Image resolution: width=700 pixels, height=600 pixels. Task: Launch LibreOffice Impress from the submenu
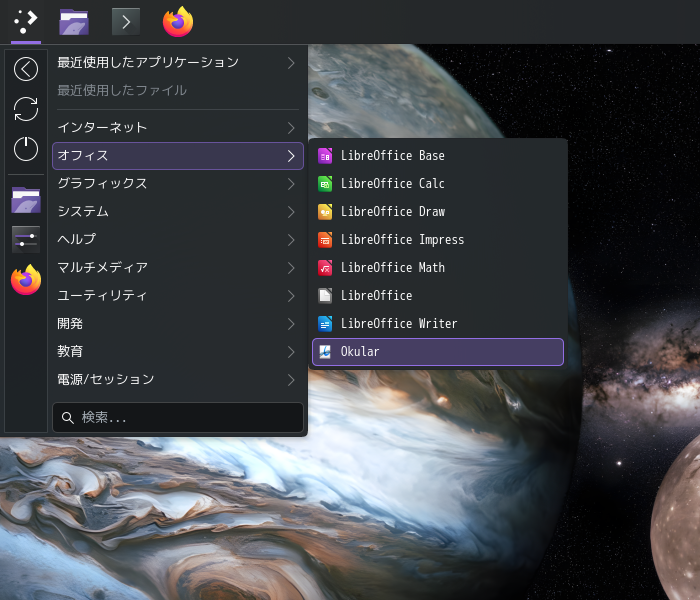tap(438, 240)
